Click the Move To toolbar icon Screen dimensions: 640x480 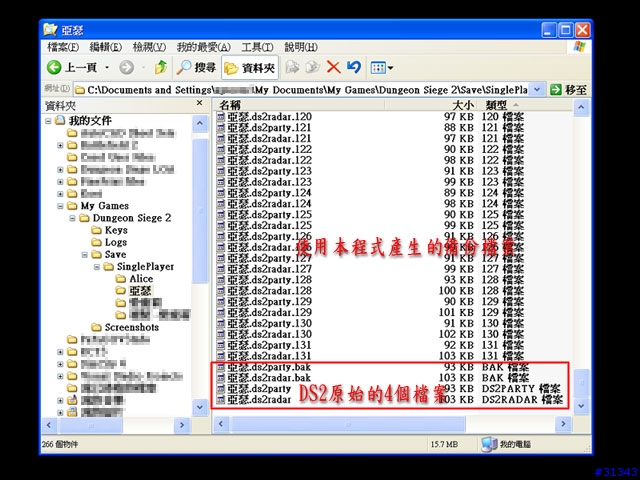[x=292, y=67]
